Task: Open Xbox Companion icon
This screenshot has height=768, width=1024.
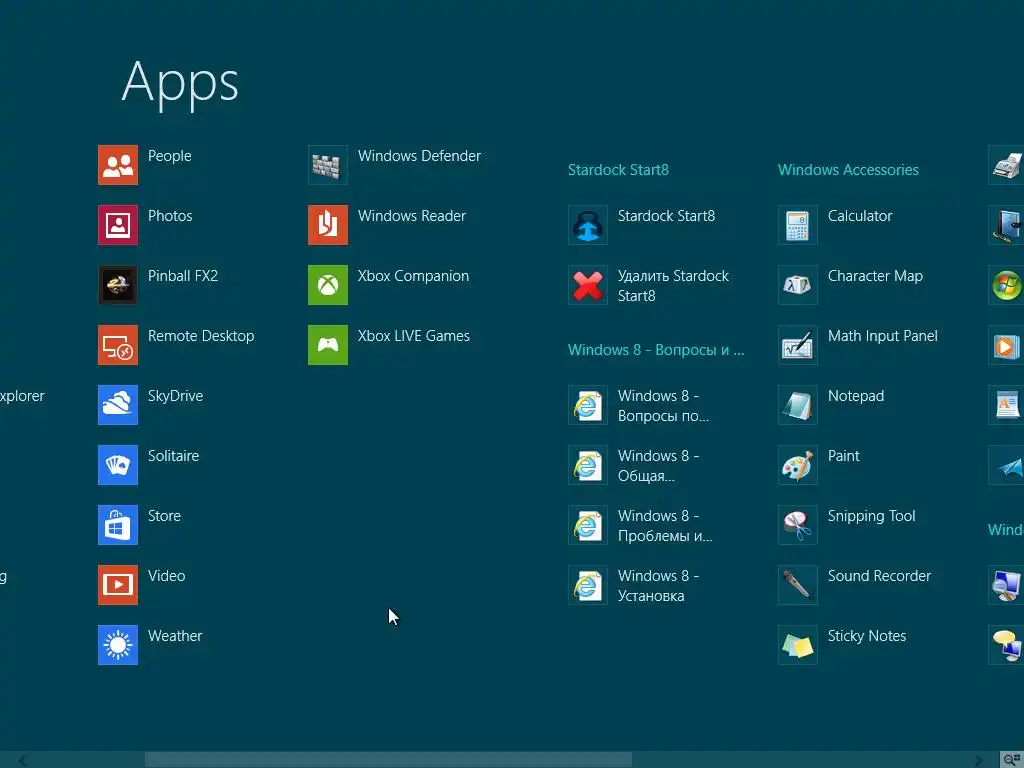Action: pos(328,285)
